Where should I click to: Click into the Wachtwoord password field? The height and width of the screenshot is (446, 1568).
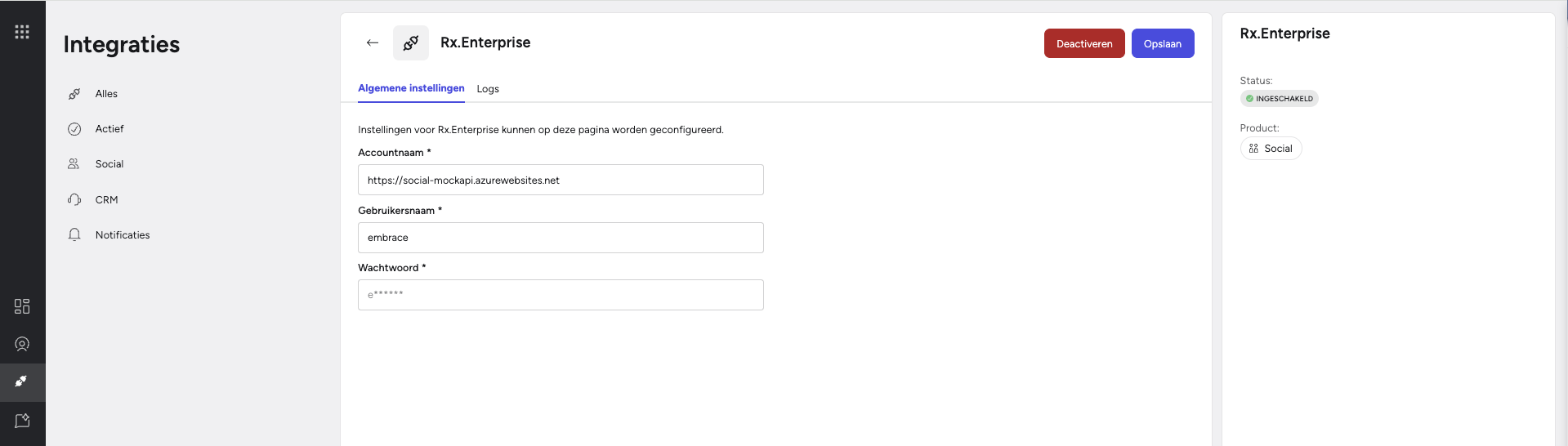(561, 295)
